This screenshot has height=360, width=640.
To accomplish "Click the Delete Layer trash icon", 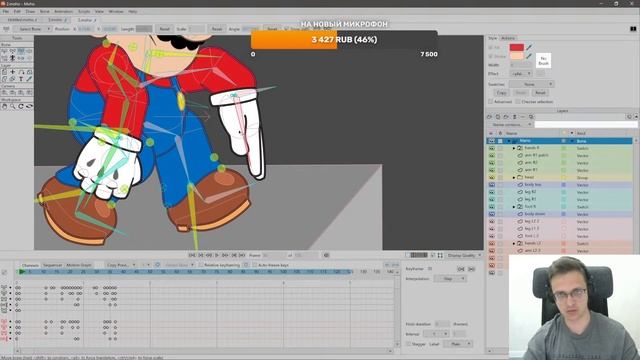I will [x=515, y=117].
